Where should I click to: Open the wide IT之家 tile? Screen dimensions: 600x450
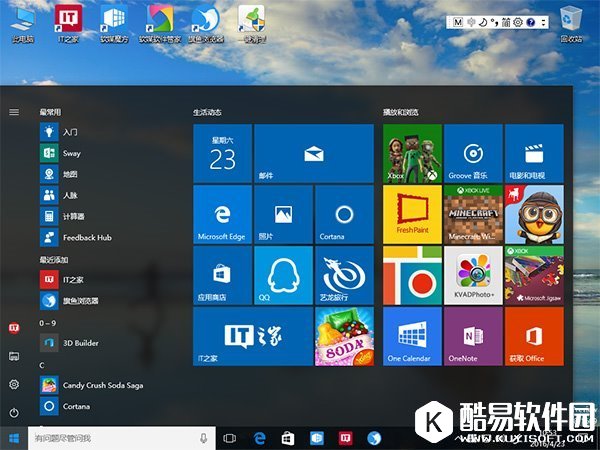point(253,336)
